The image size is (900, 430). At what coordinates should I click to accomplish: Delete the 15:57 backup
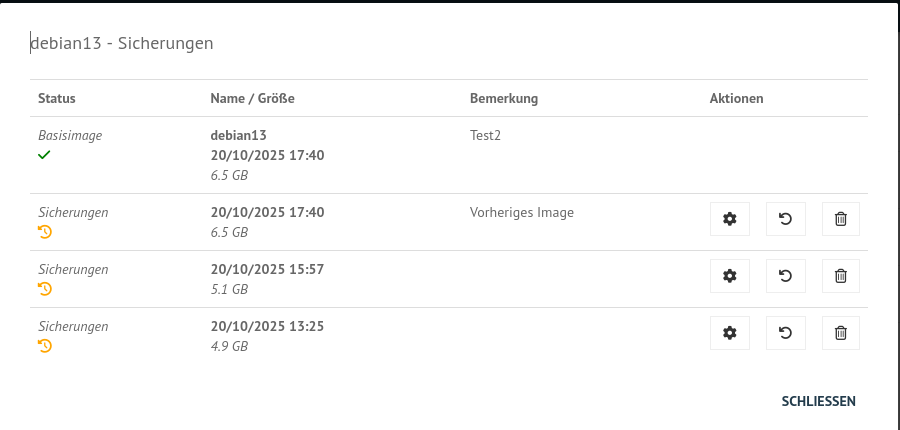840,276
